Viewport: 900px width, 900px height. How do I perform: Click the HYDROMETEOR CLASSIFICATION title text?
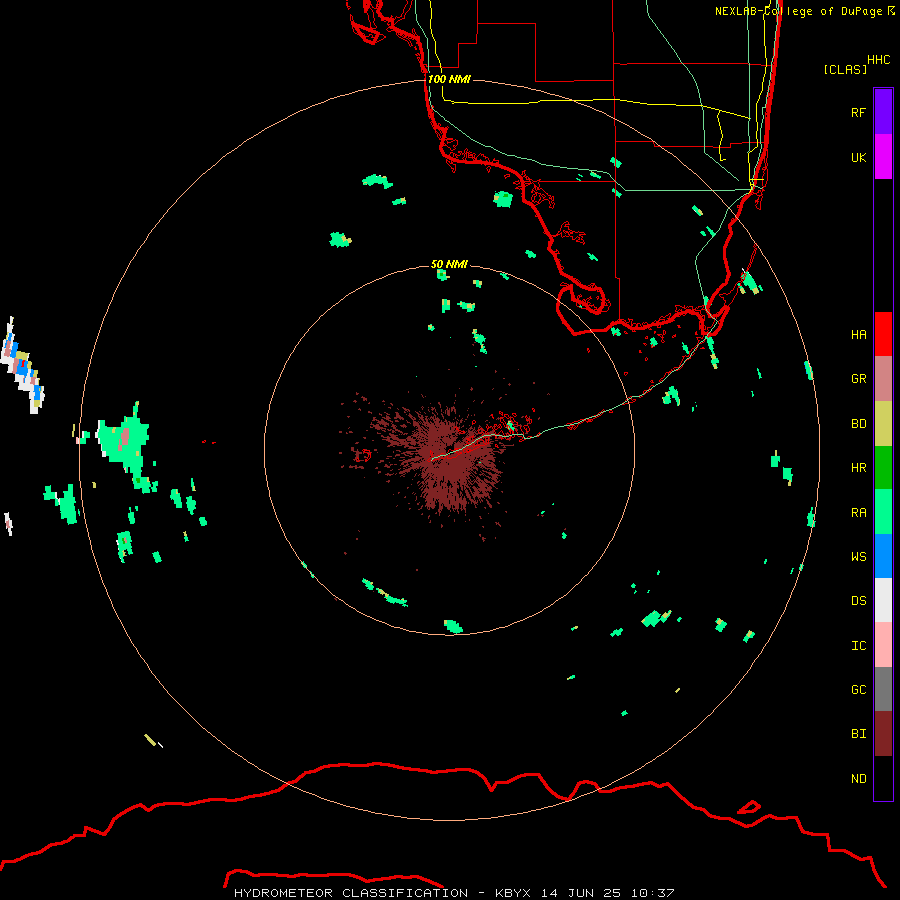click(x=351, y=893)
